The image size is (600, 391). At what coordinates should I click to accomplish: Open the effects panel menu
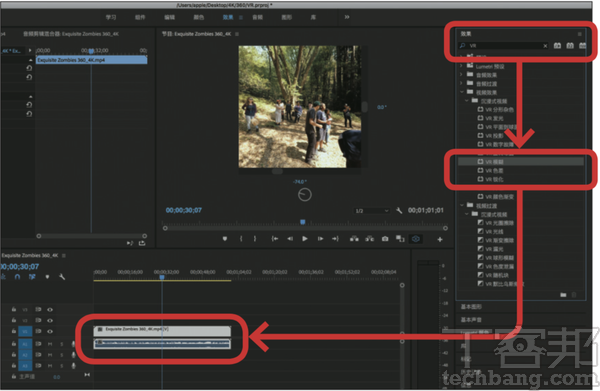[580, 34]
